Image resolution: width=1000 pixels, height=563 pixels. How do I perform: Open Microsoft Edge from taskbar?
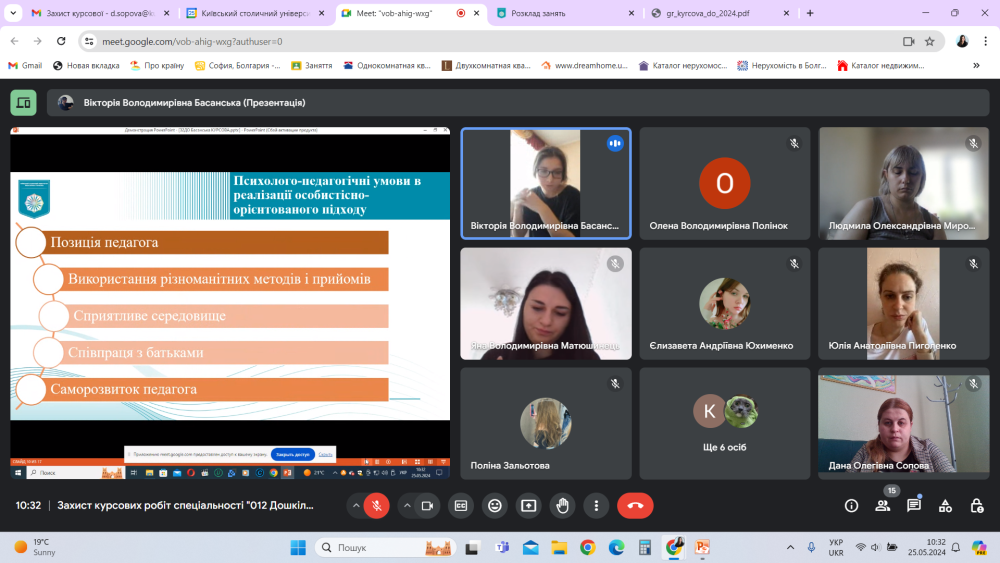pos(616,548)
